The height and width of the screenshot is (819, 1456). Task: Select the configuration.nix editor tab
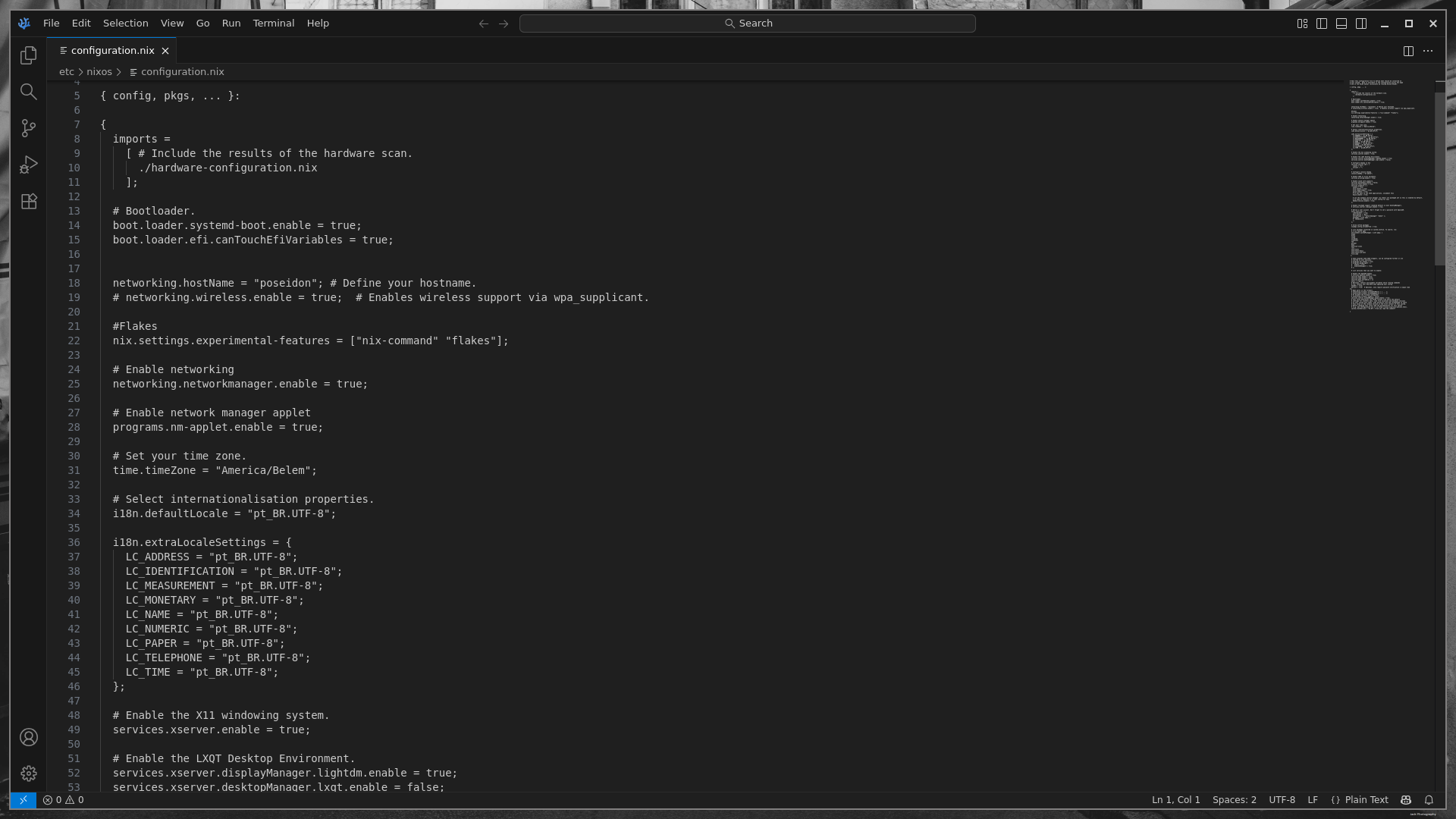[112, 51]
